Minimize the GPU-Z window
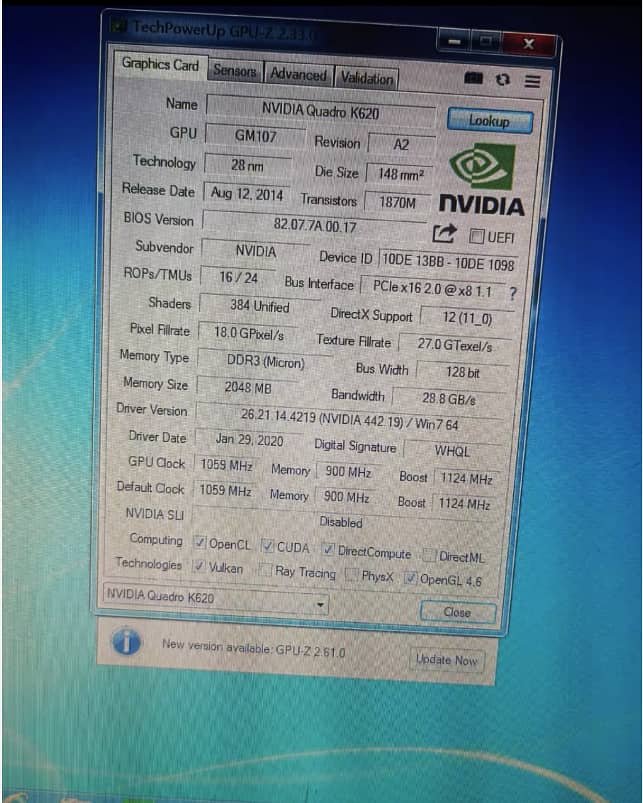The height and width of the screenshot is (803, 643). coord(454,40)
